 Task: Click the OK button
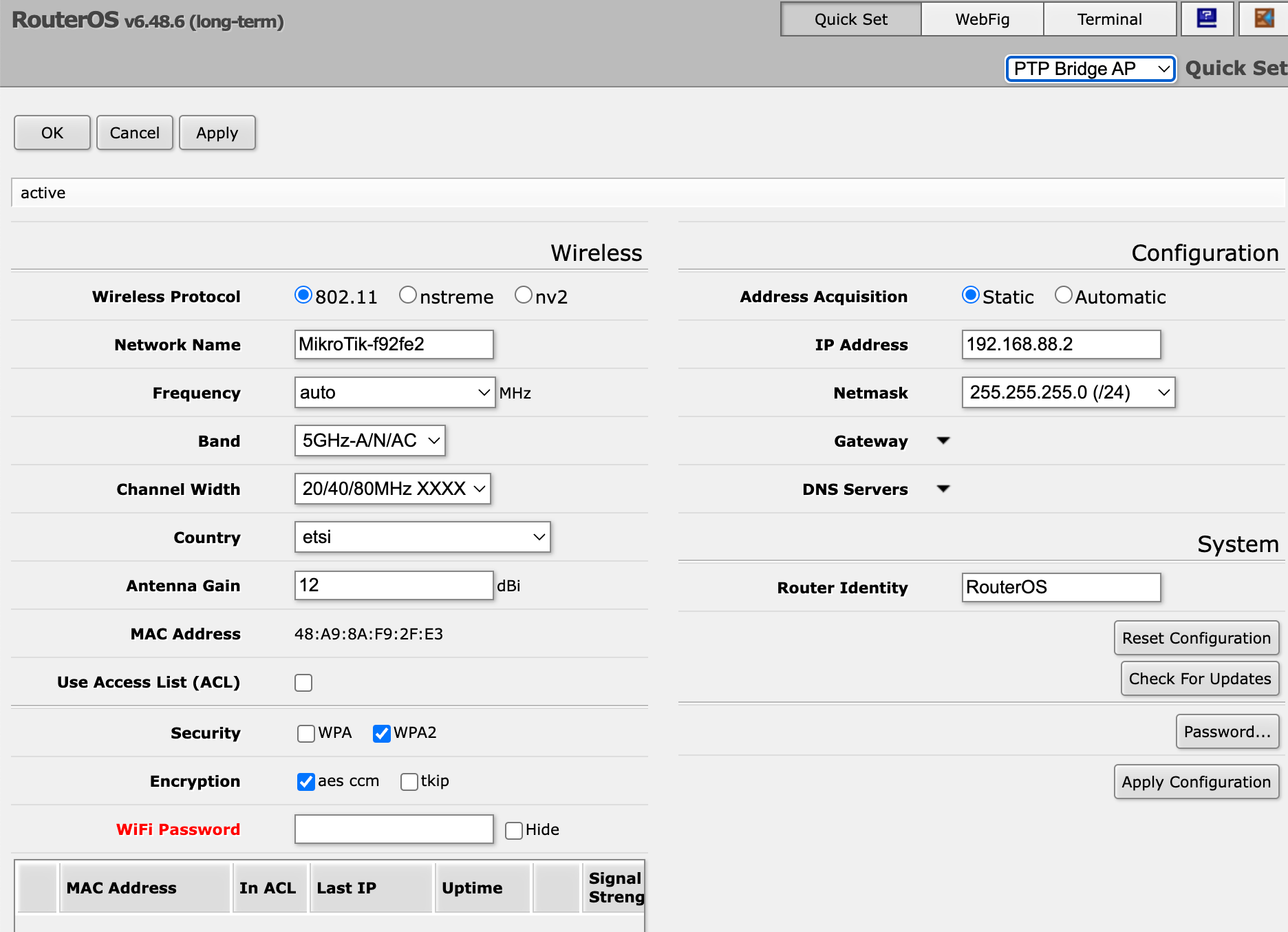tap(52, 133)
